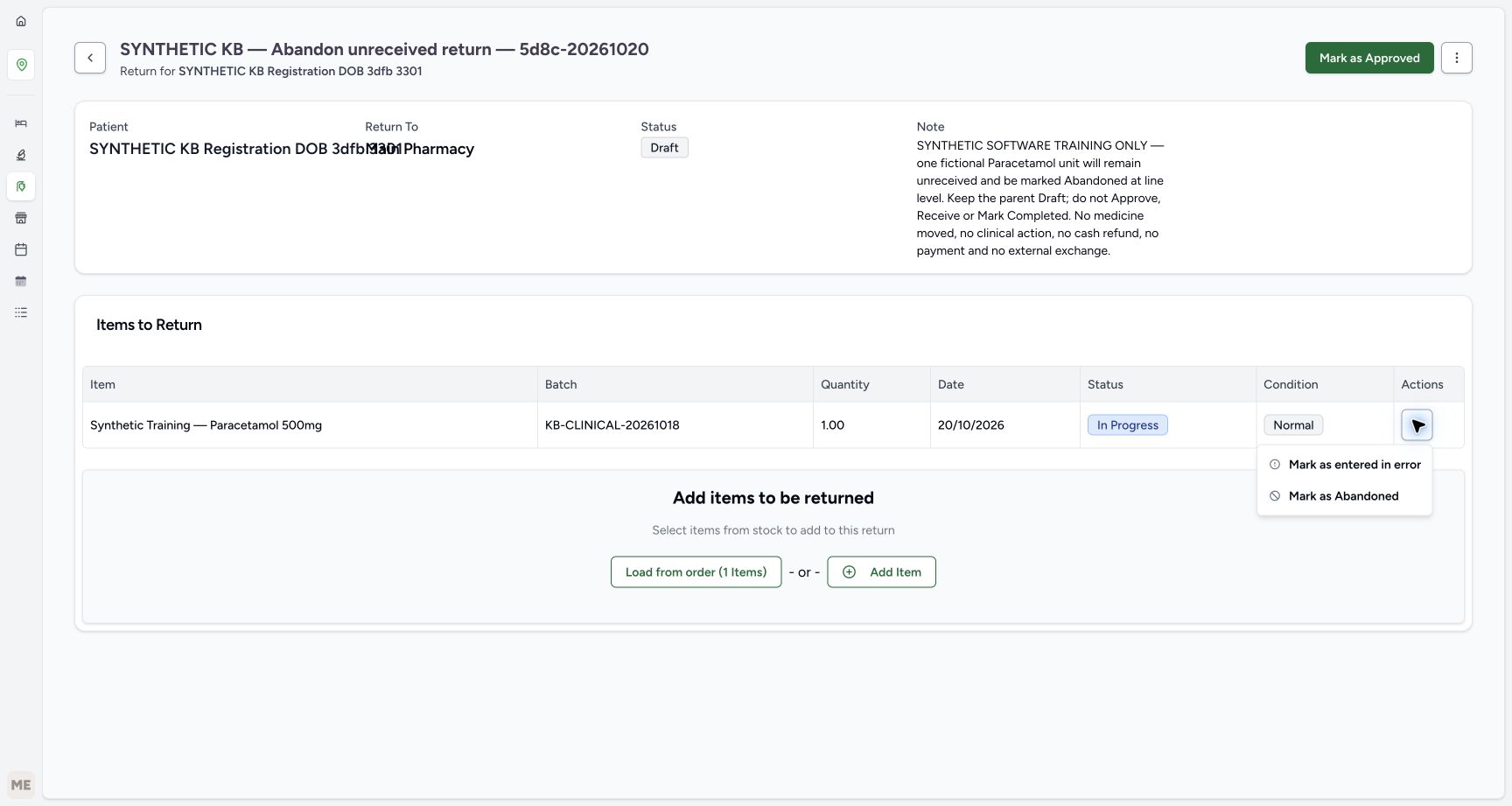Screen dimensions: 1512x806
Task: Open the list view sidebar icon
Action: pos(21,312)
